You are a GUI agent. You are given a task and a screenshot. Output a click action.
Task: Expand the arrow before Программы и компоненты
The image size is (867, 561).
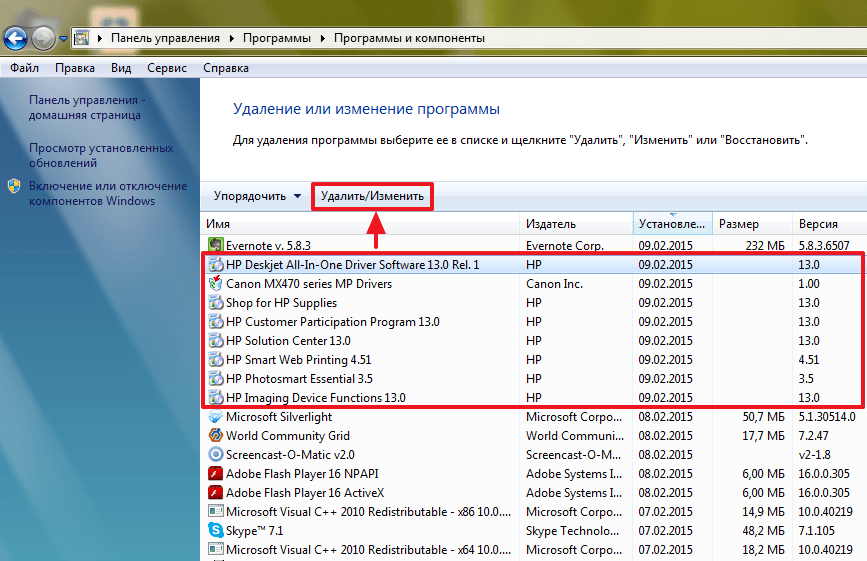[x=322, y=38]
